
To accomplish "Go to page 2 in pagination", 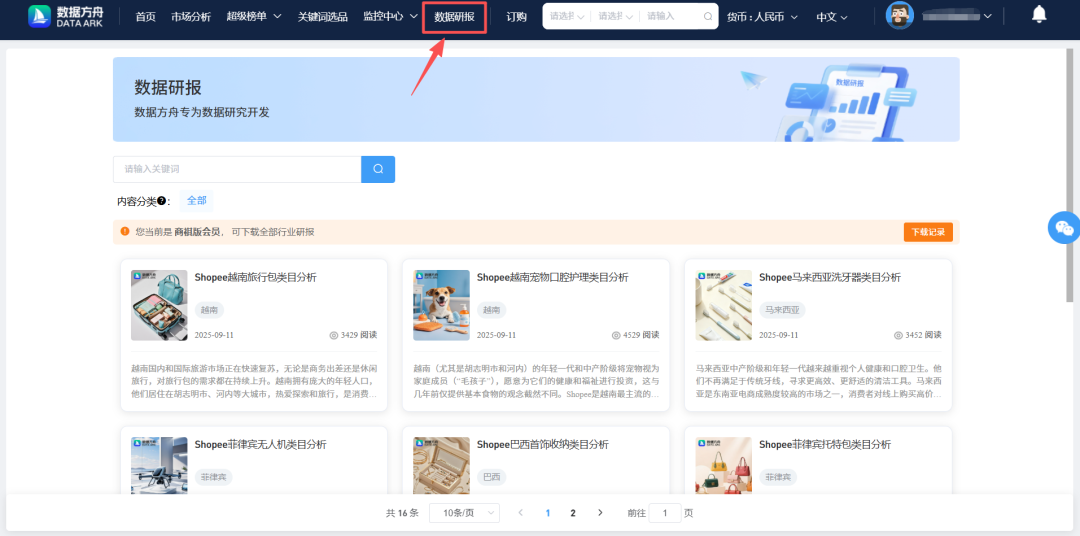I will (x=573, y=513).
